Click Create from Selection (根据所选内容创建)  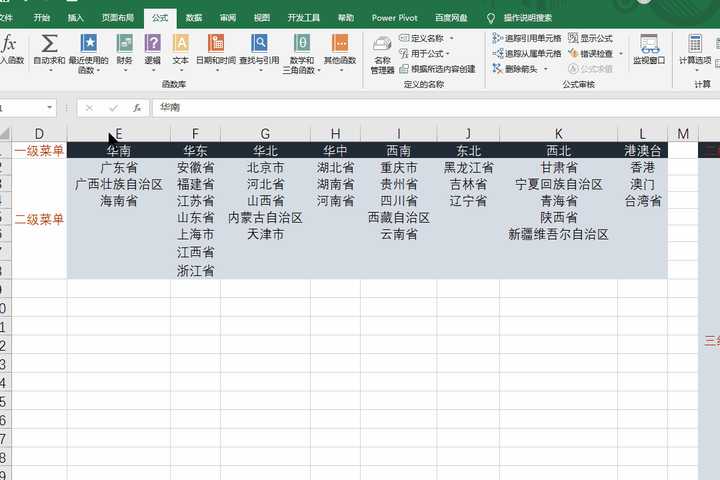(x=437, y=69)
